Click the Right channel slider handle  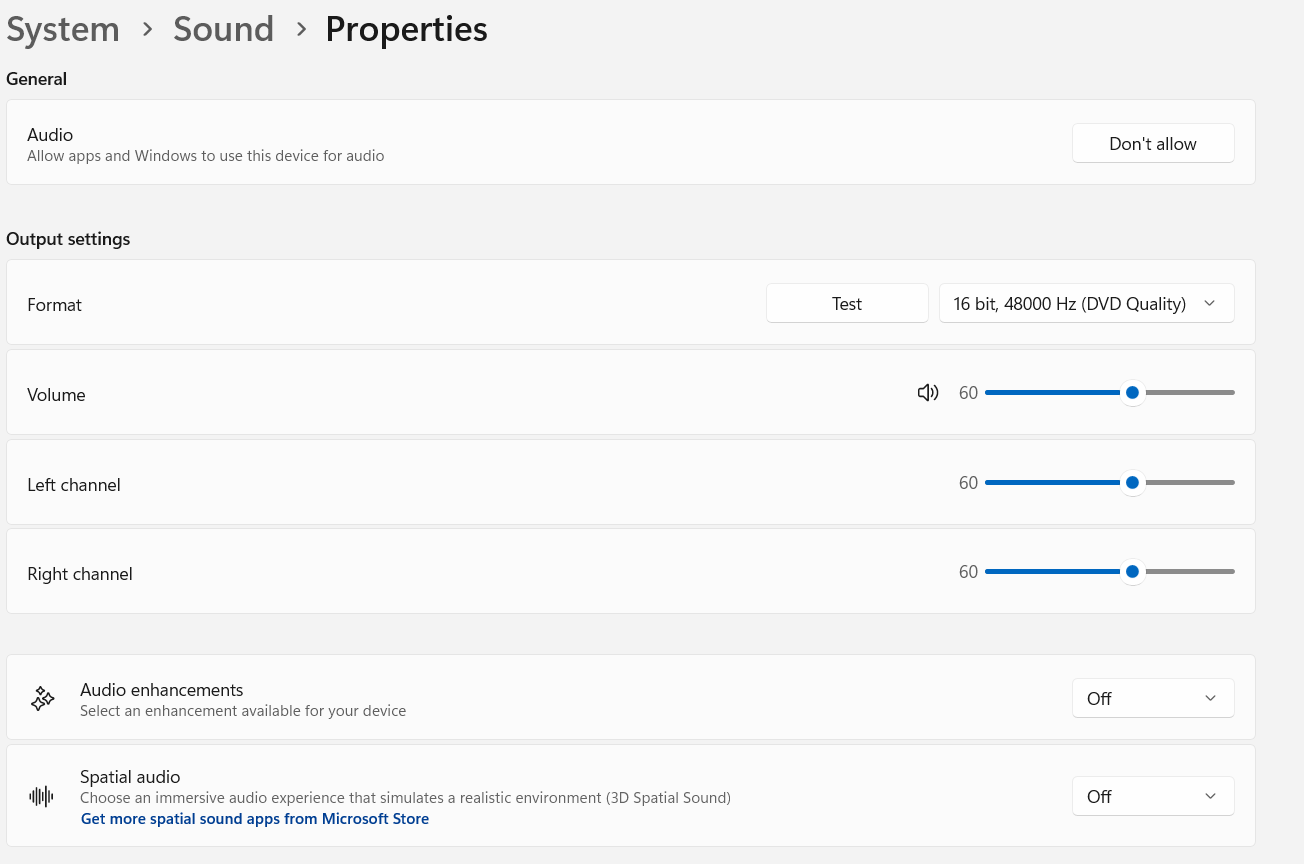point(1132,572)
